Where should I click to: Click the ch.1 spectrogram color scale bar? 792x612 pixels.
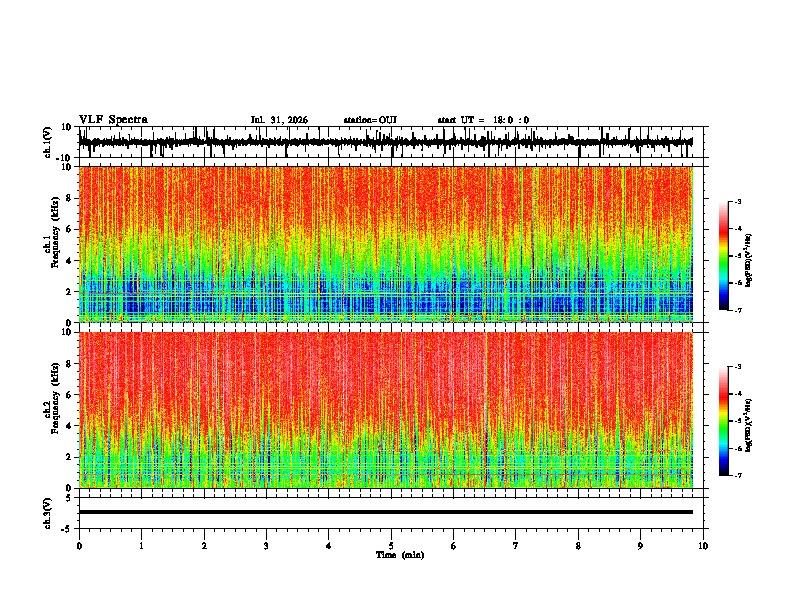723,256
